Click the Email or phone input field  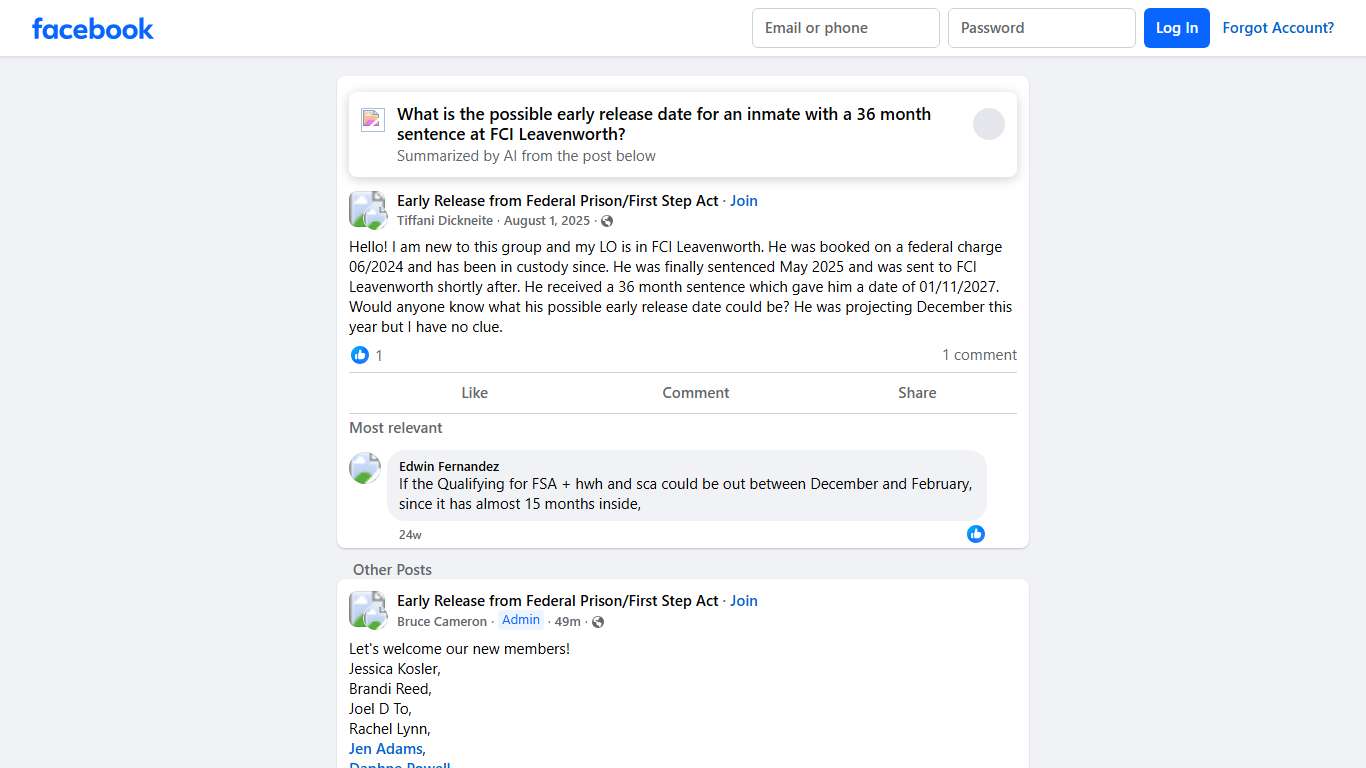point(845,28)
